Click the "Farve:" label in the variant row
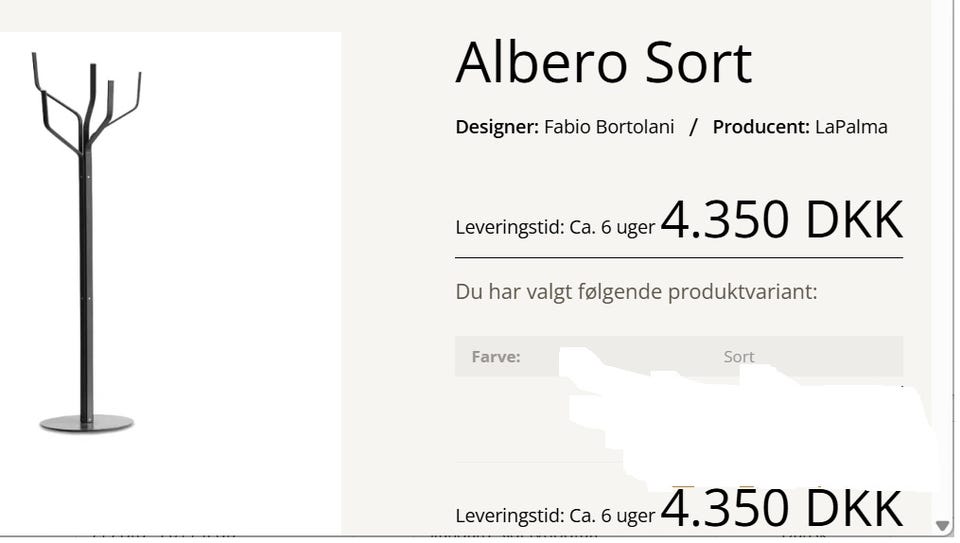Viewport: 960px width, 543px height. click(496, 357)
